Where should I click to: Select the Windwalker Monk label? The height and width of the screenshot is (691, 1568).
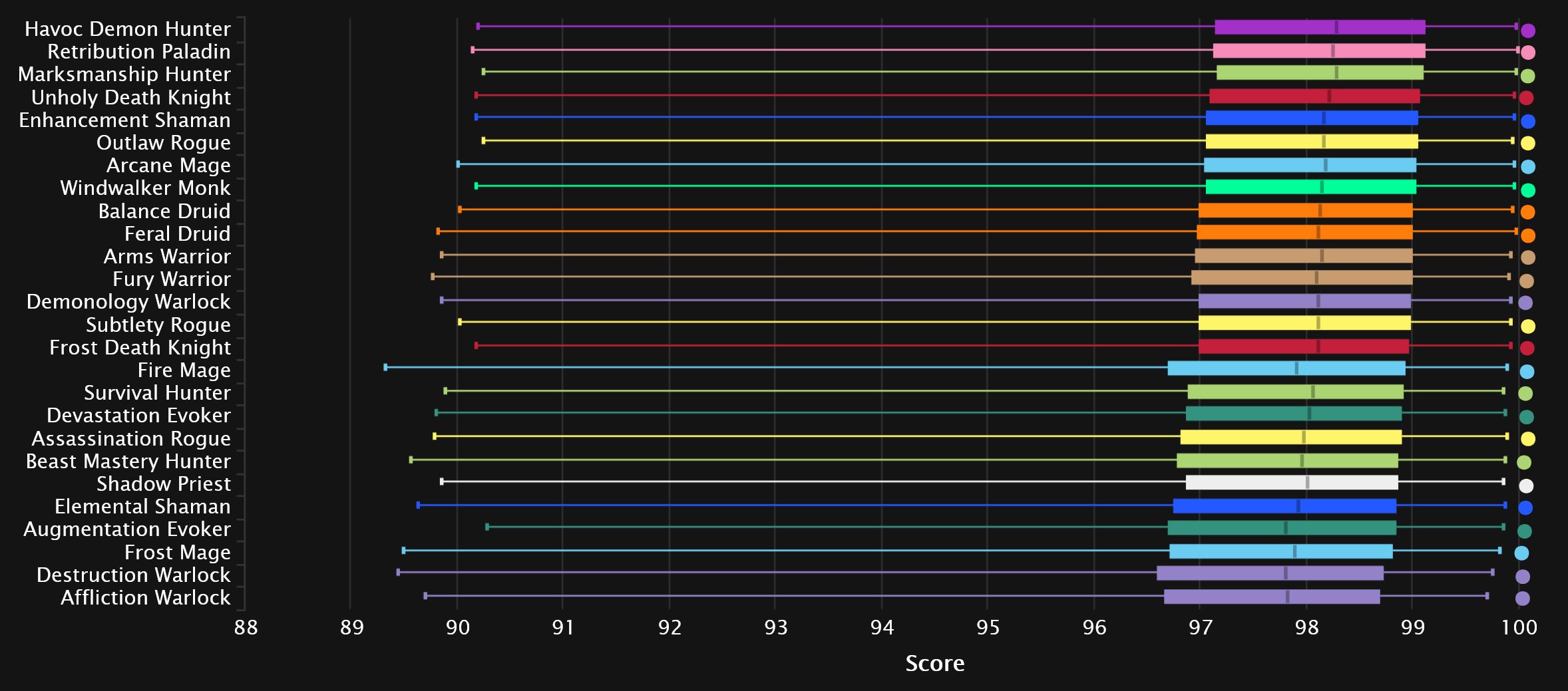coord(146,188)
